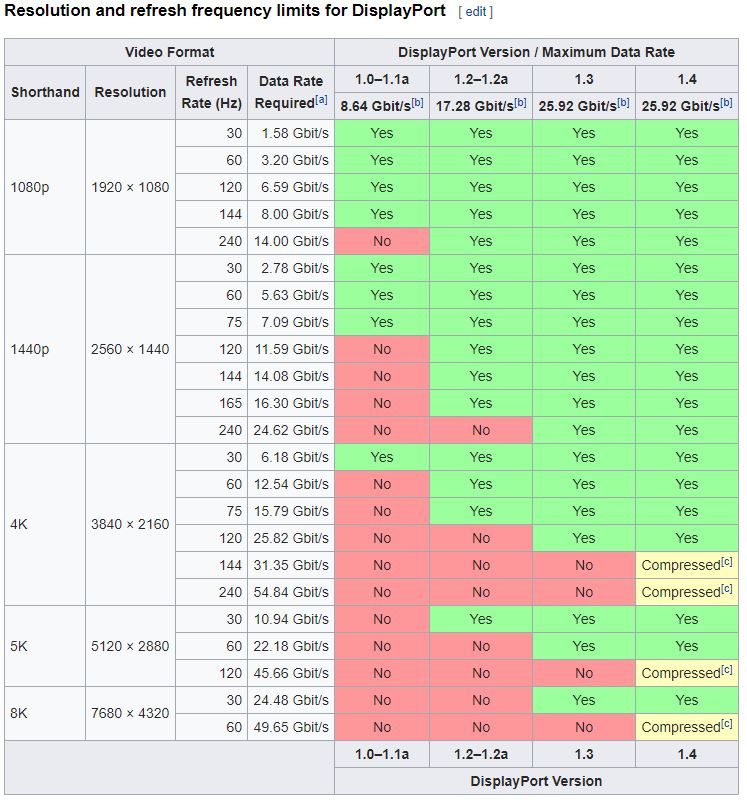Click the footer 1.4 version cell
The image size is (747, 800).
(687, 754)
